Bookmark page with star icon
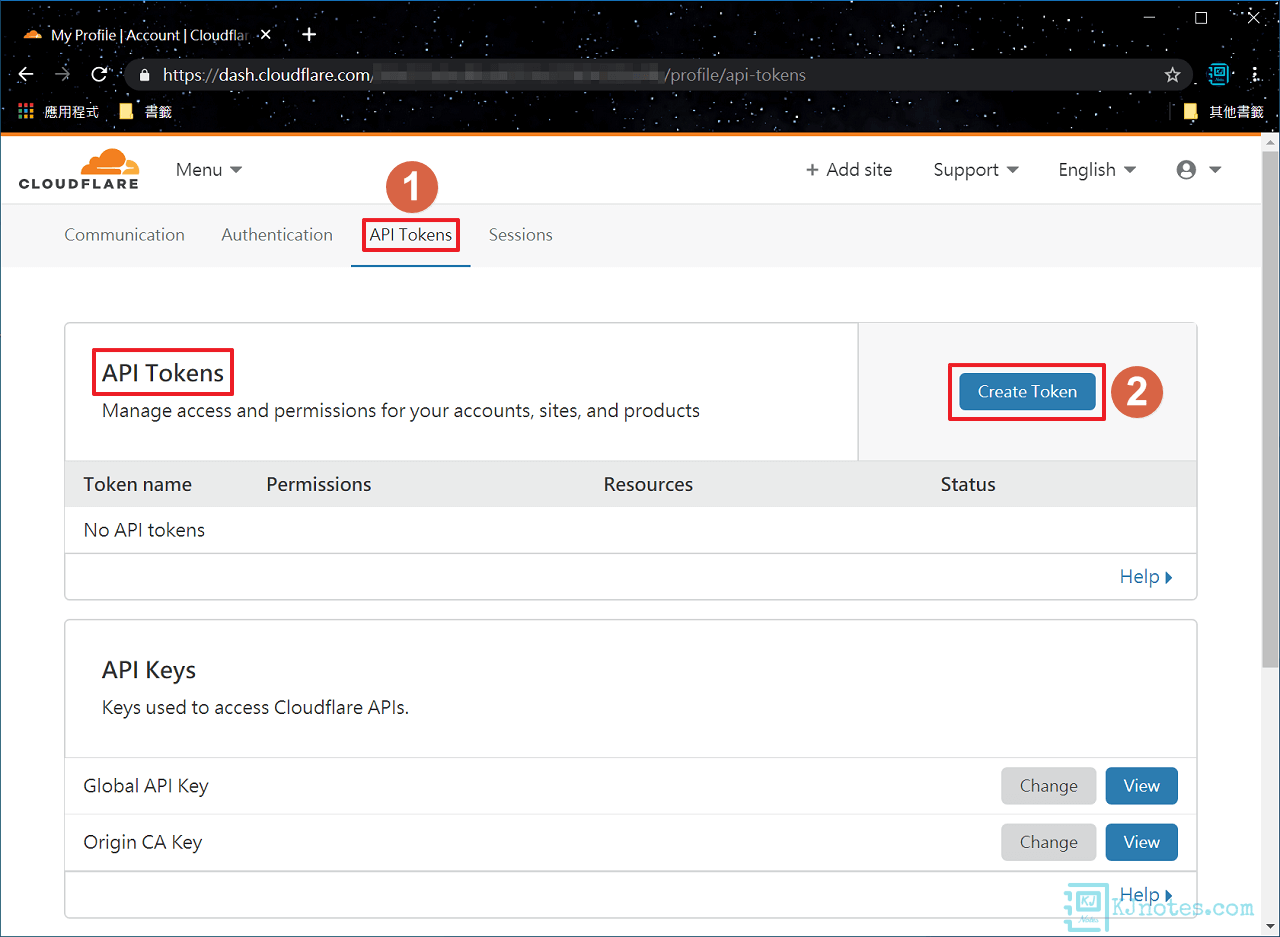The height and width of the screenshot is (937, 1280). 1173,75
